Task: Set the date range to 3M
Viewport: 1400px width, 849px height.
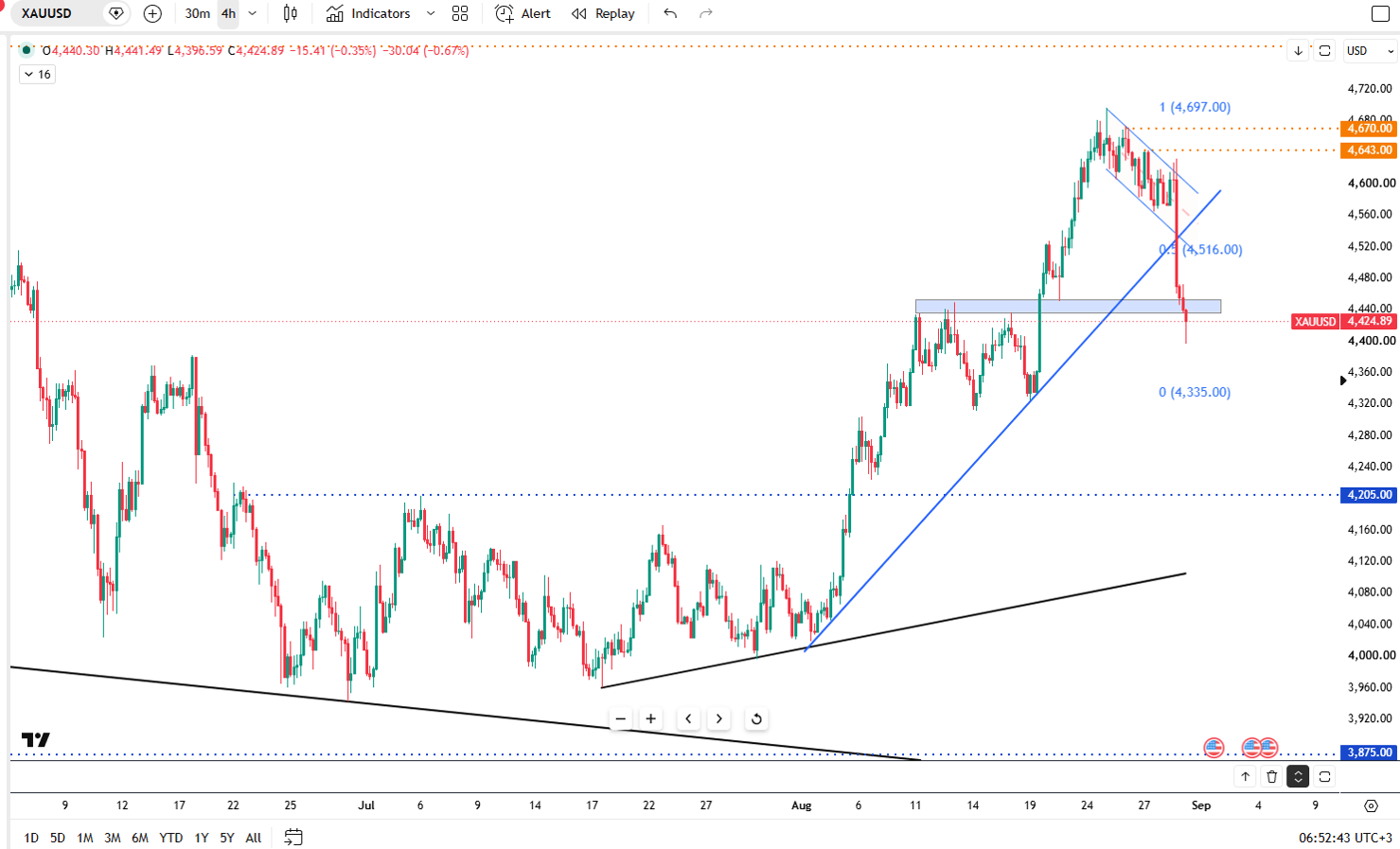Action: tap(113, 838)
